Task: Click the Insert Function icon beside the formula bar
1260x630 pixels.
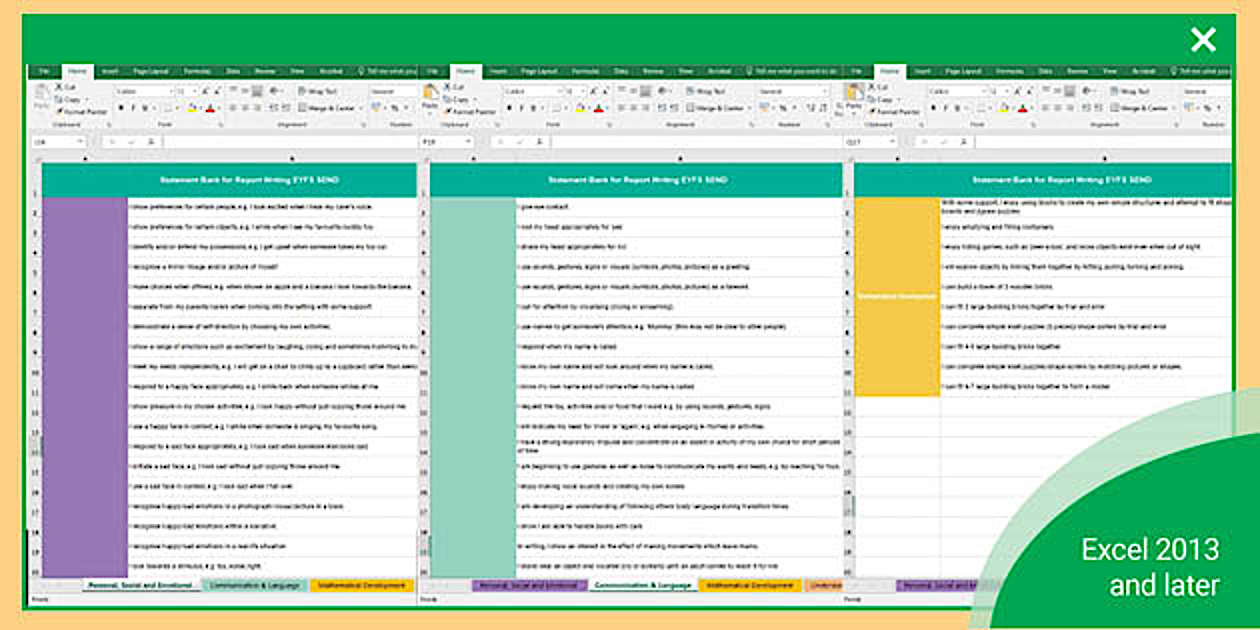Action: click(x=151, y=142)
